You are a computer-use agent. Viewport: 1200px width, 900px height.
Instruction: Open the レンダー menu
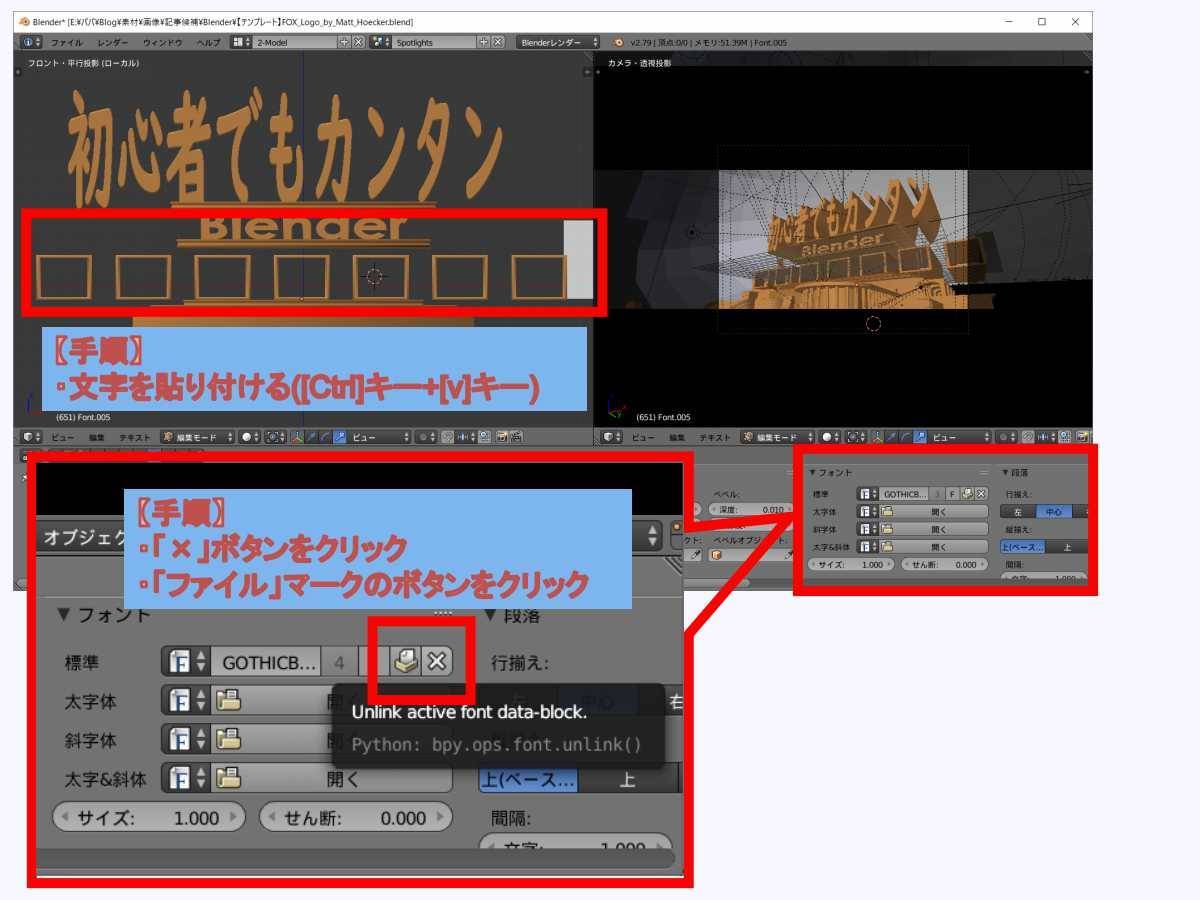[113, 42]
